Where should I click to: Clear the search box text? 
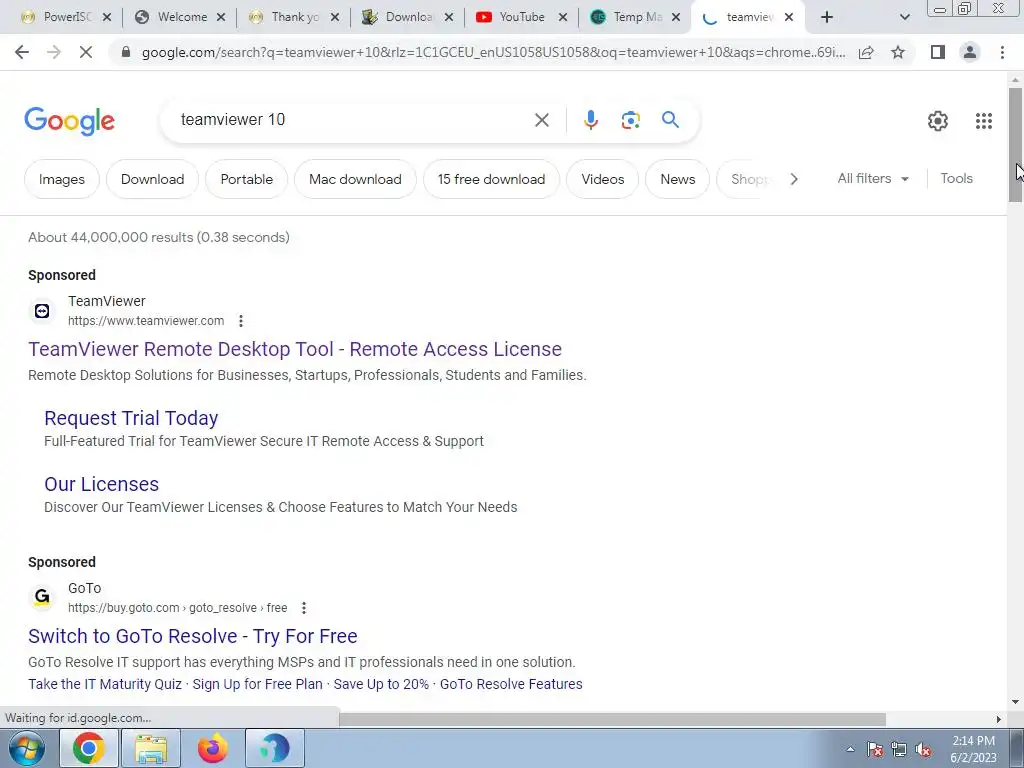pyautogui.click(x=541, y=120)
